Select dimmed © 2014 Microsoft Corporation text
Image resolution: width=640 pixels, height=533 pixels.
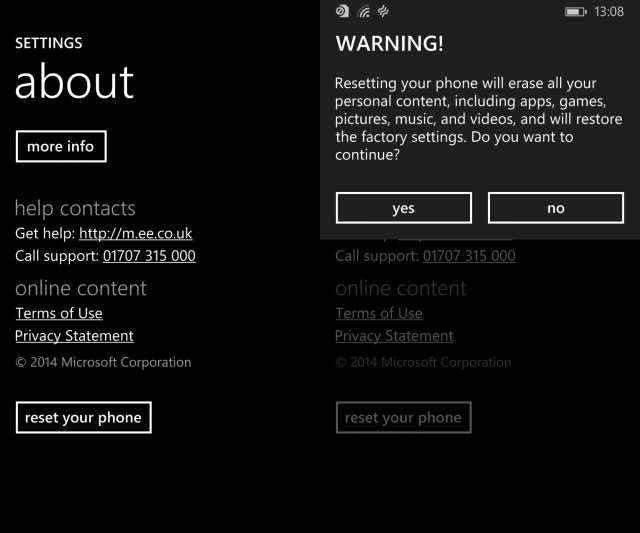pos(423,362)
